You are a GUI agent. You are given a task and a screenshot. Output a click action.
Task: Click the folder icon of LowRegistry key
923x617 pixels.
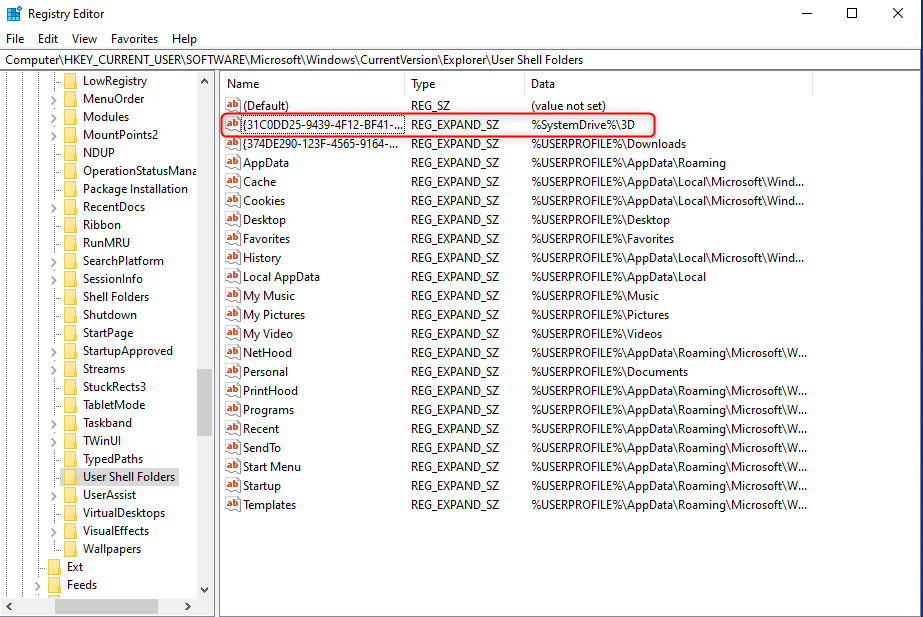pos(70,81)
